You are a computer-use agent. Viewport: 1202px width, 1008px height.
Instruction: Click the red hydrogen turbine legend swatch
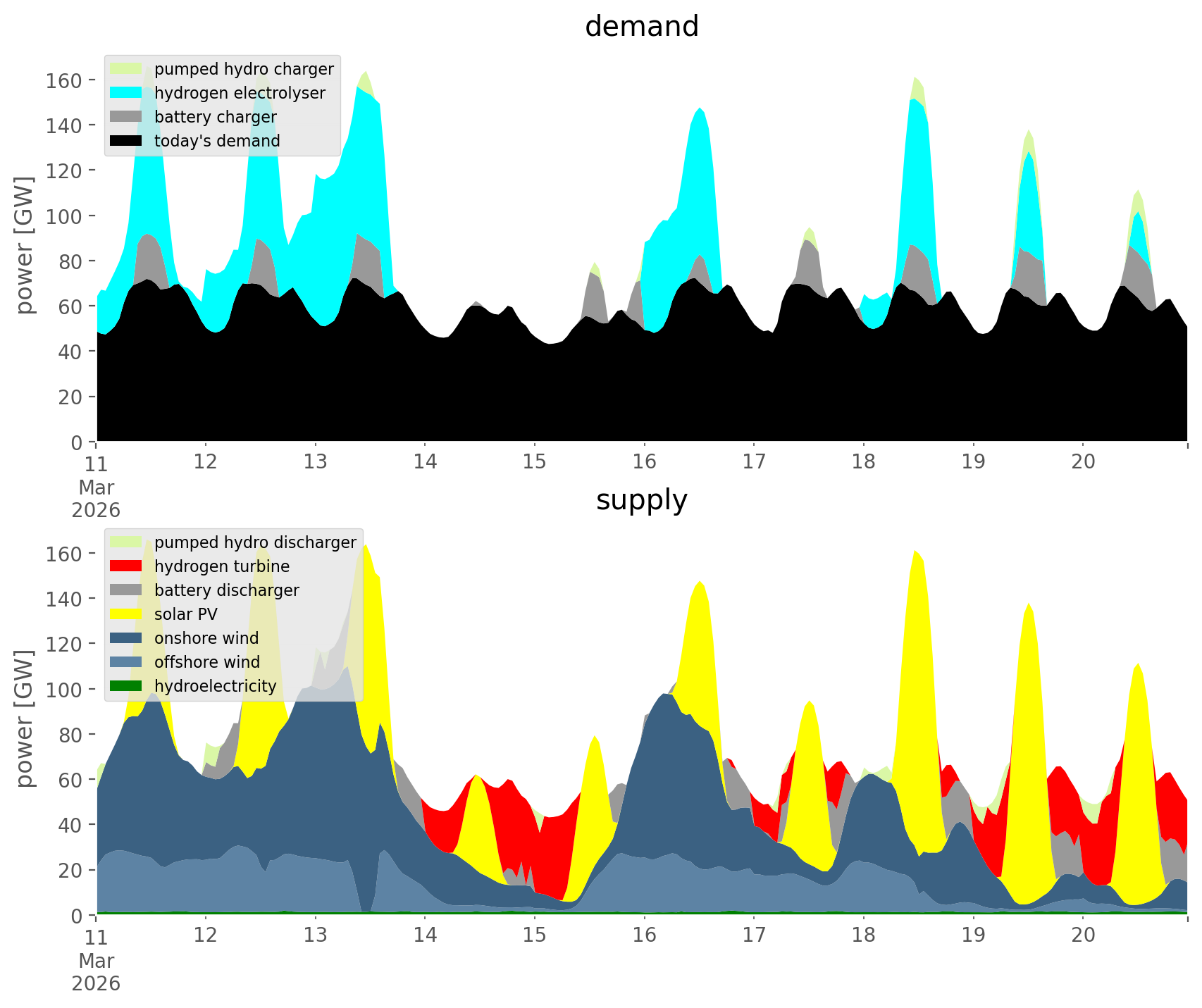click(x=126, y=566)
